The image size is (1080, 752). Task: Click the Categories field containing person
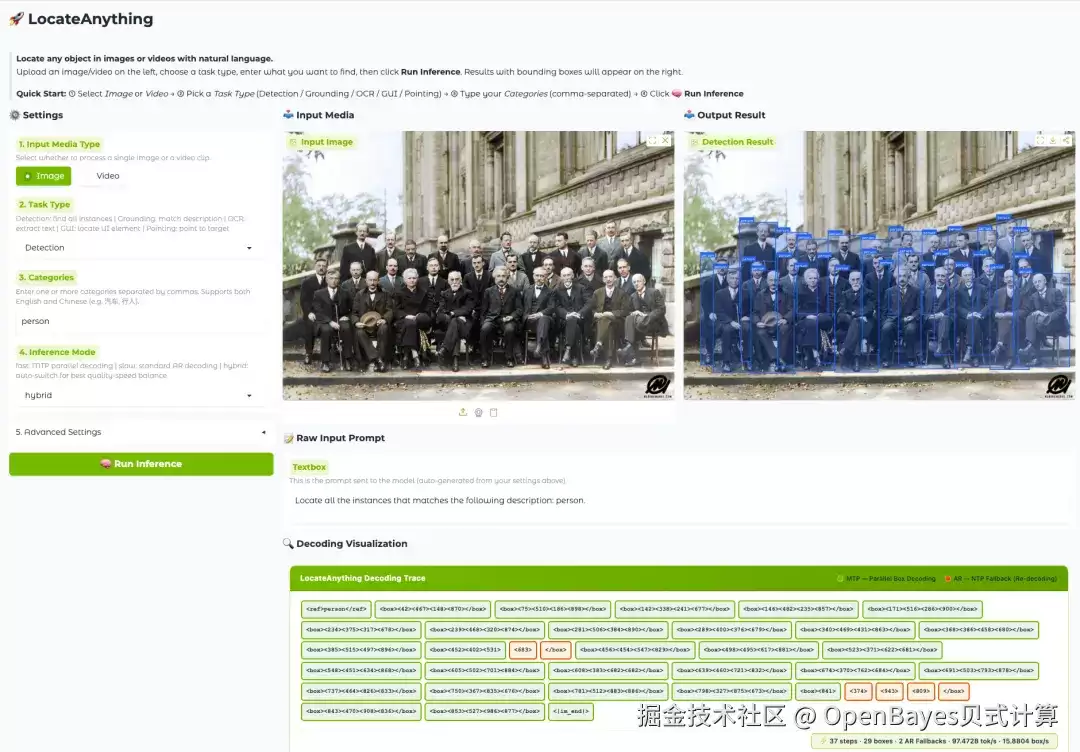coord(139,322)
